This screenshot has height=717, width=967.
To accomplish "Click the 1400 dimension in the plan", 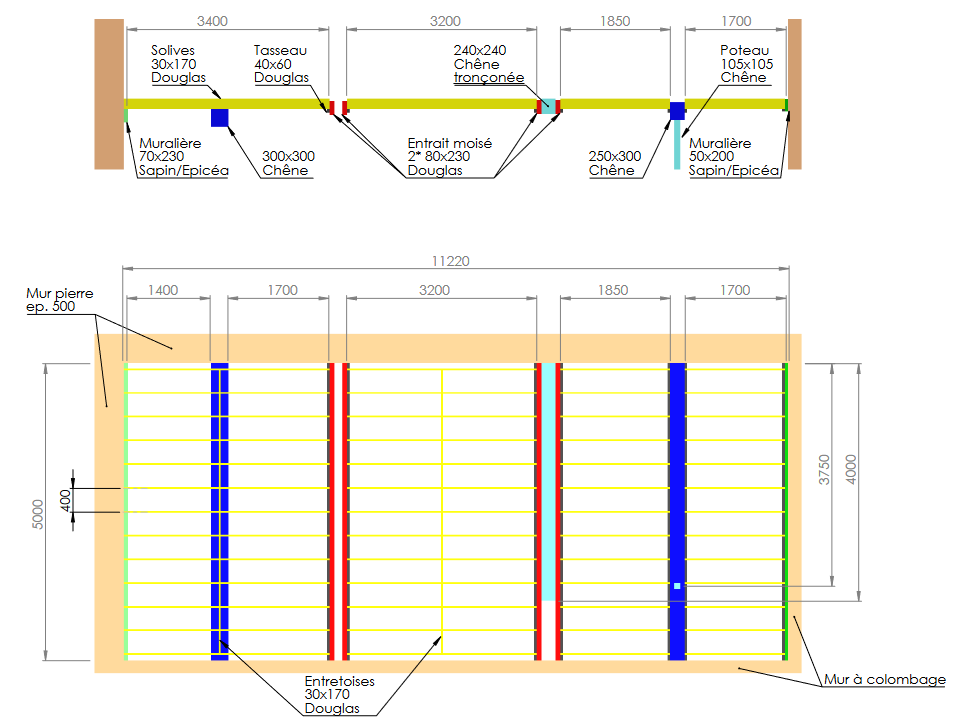I will 163,290.
